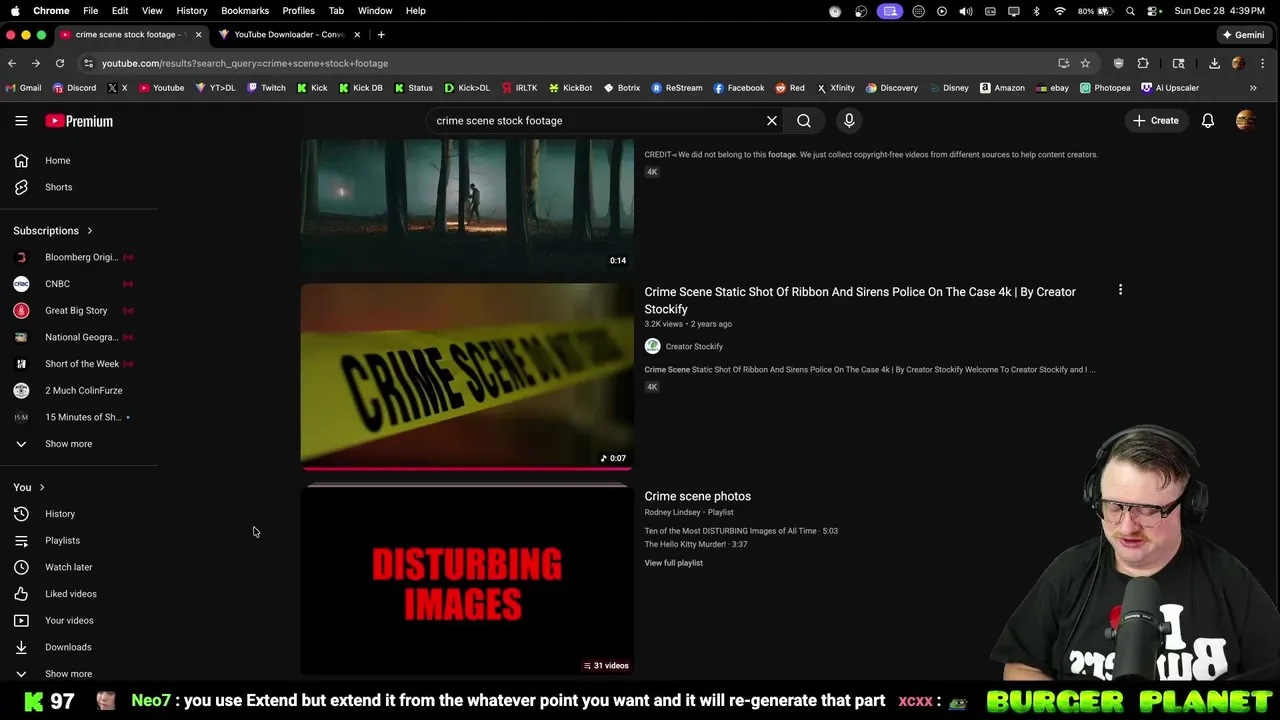
Task: Play the crime scene tape thumbnail
Action: [467, 376]
